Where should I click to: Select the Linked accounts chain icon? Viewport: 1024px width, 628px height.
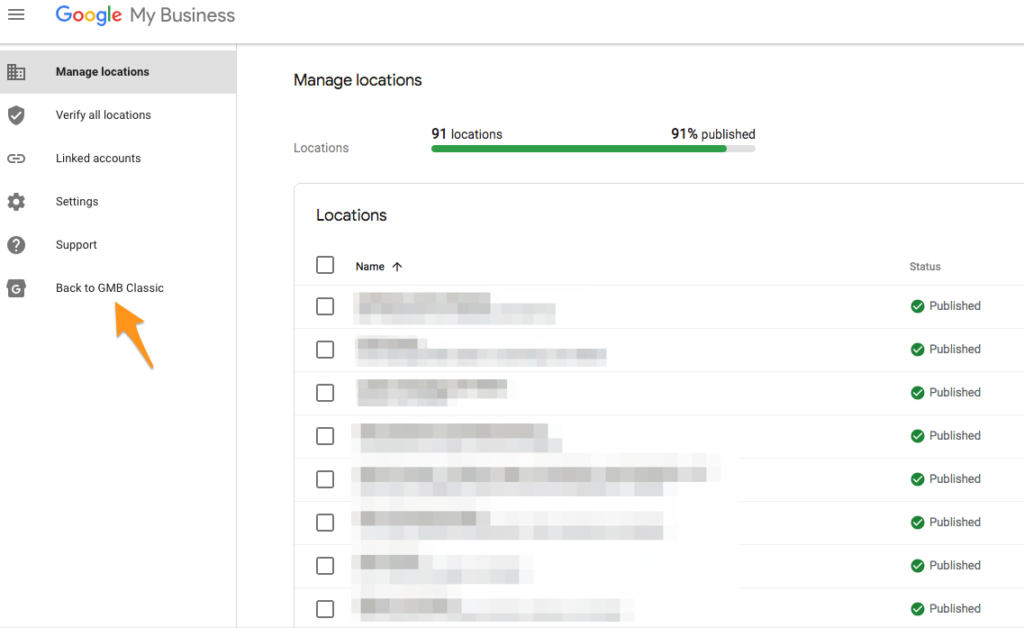[16, 158]
